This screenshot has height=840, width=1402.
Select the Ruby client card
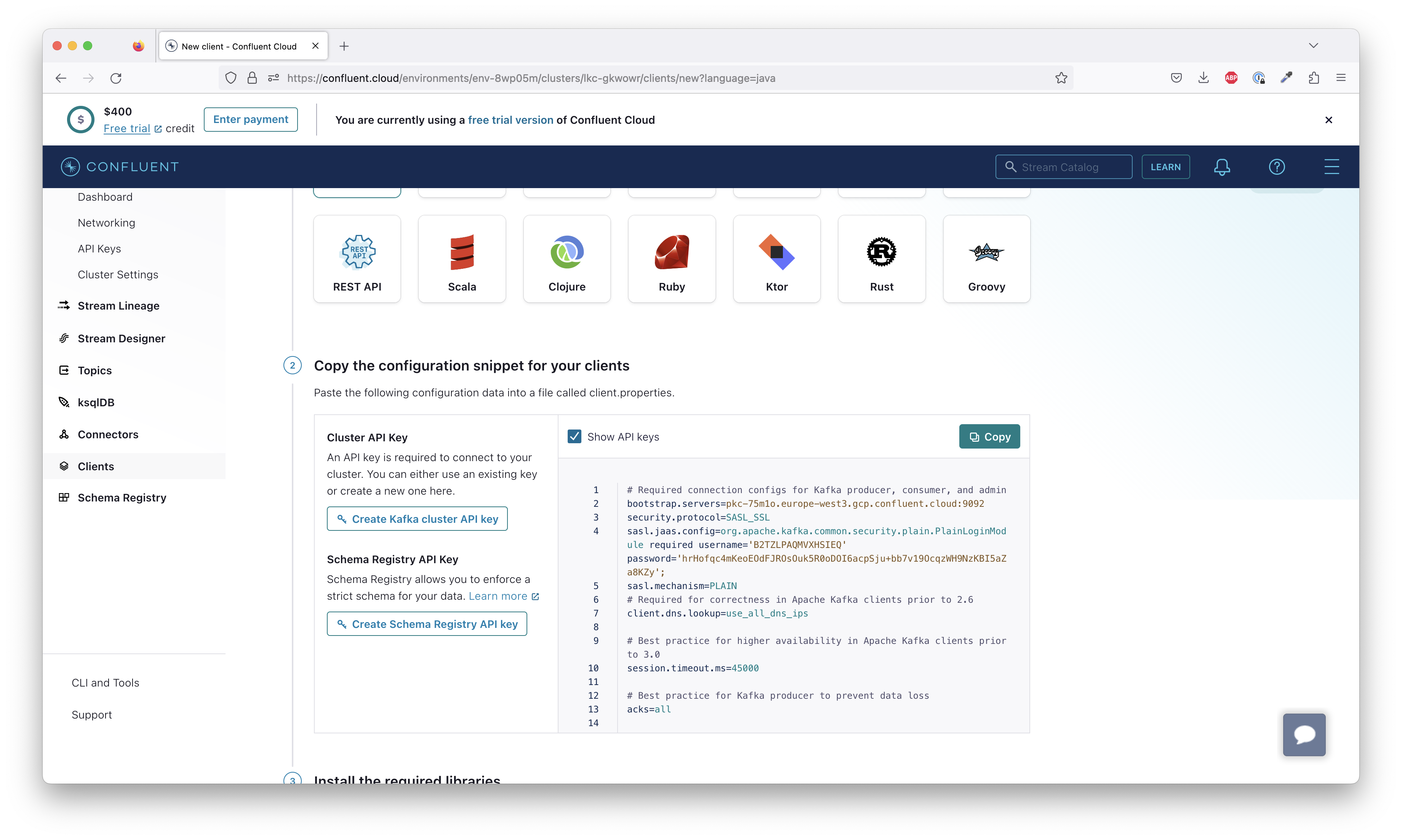point(672,259)
